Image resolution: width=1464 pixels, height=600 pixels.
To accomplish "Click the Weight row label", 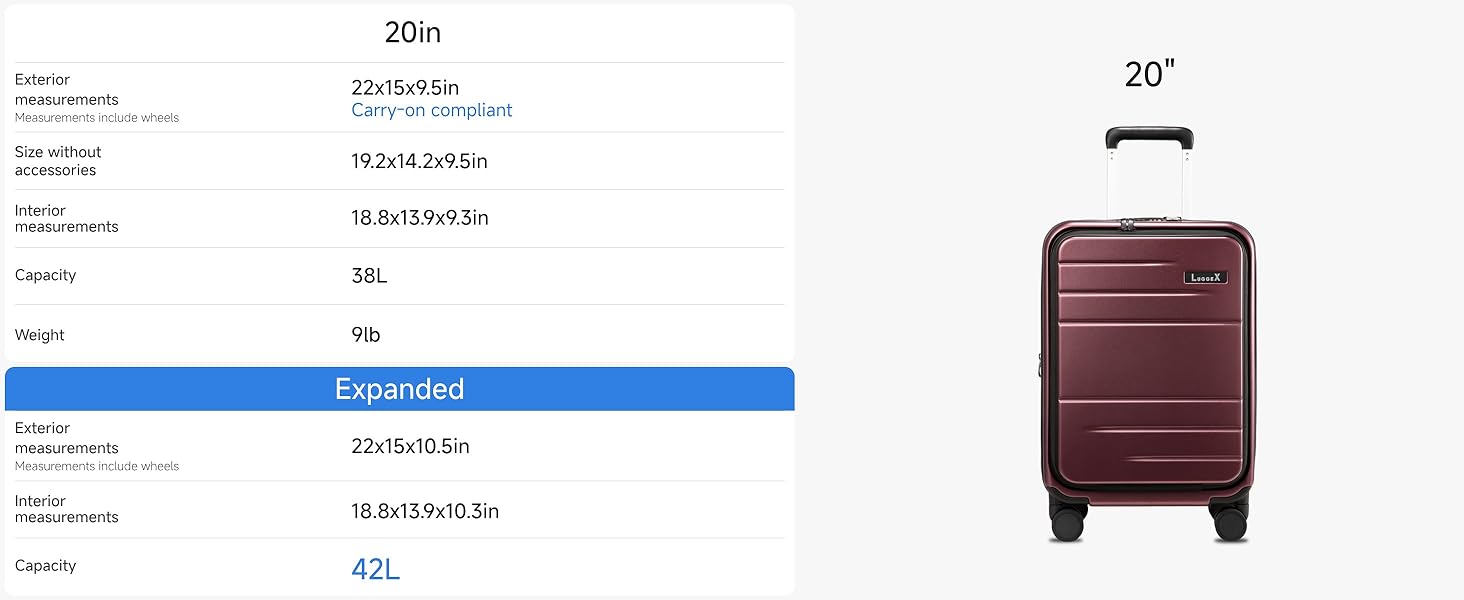I will pyautogui.click(x=40, y=335).
